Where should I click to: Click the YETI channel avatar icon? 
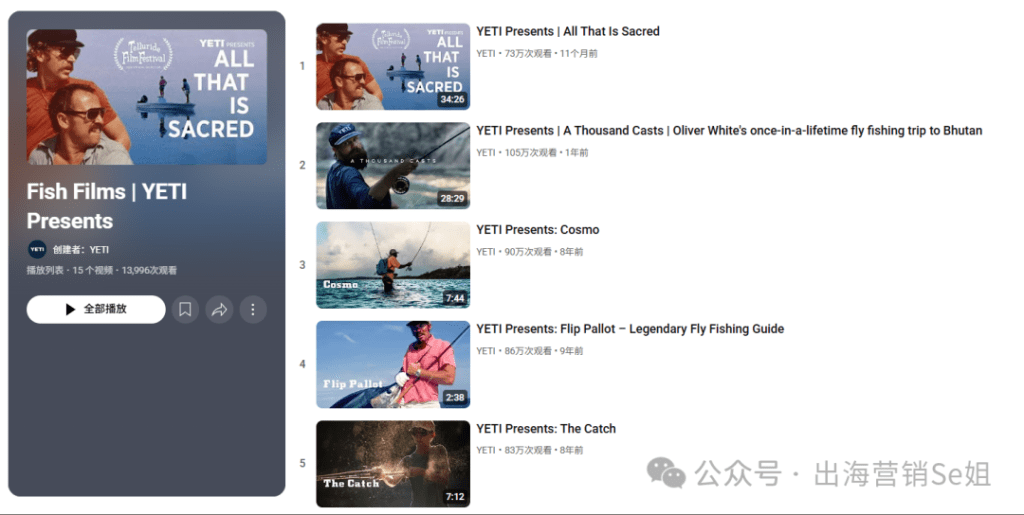[x=37, y=249]
